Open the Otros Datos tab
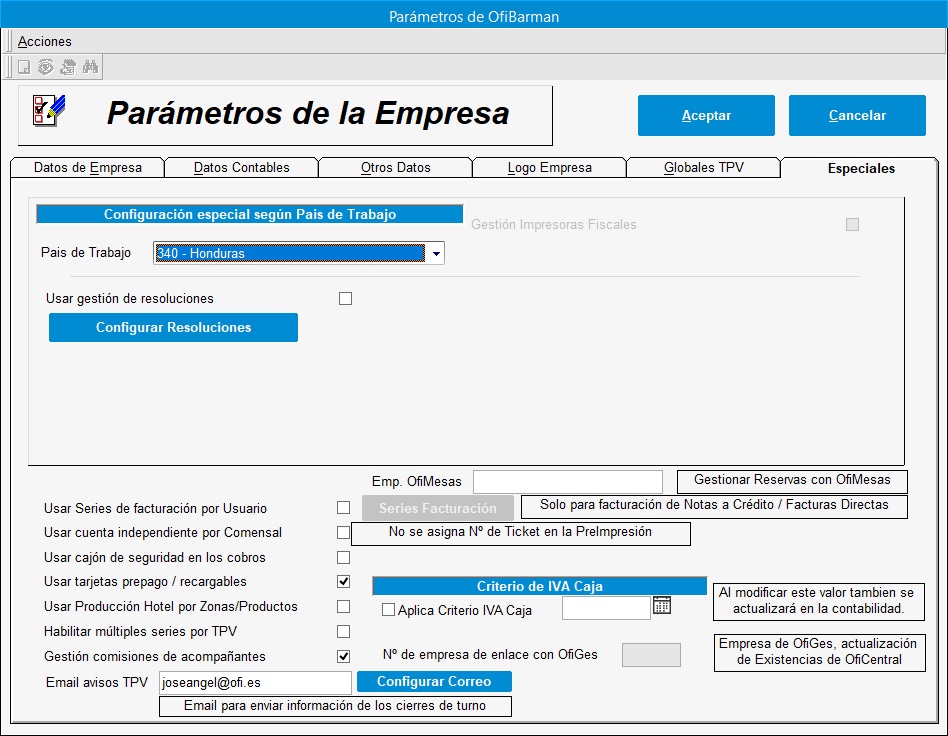 [x=395, y=168]
